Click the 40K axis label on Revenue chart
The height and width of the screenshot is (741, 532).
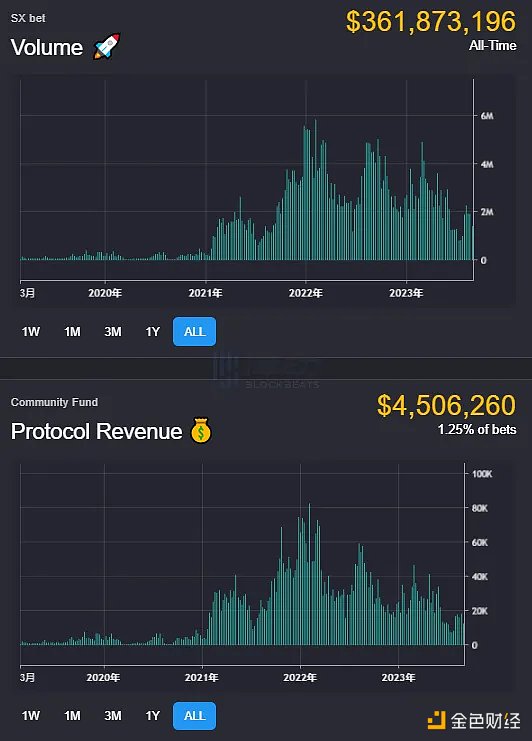[480, 577]
